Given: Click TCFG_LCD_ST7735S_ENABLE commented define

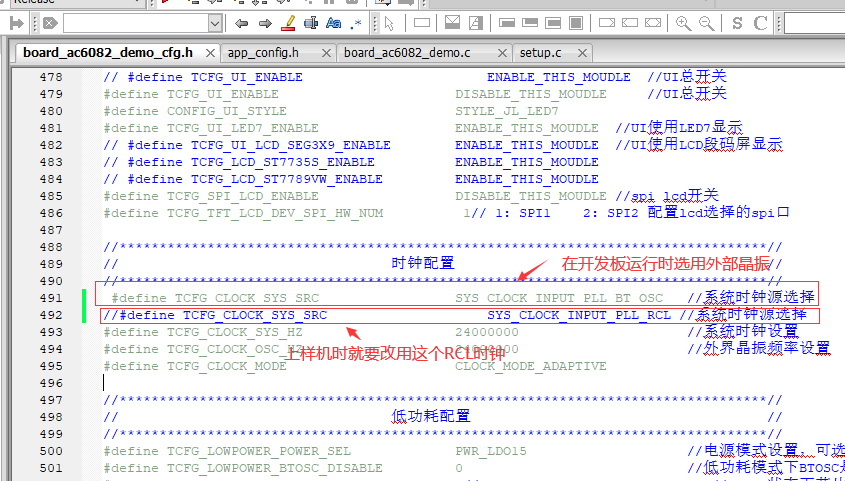Looking at the screenshot, I should (282, 162).
